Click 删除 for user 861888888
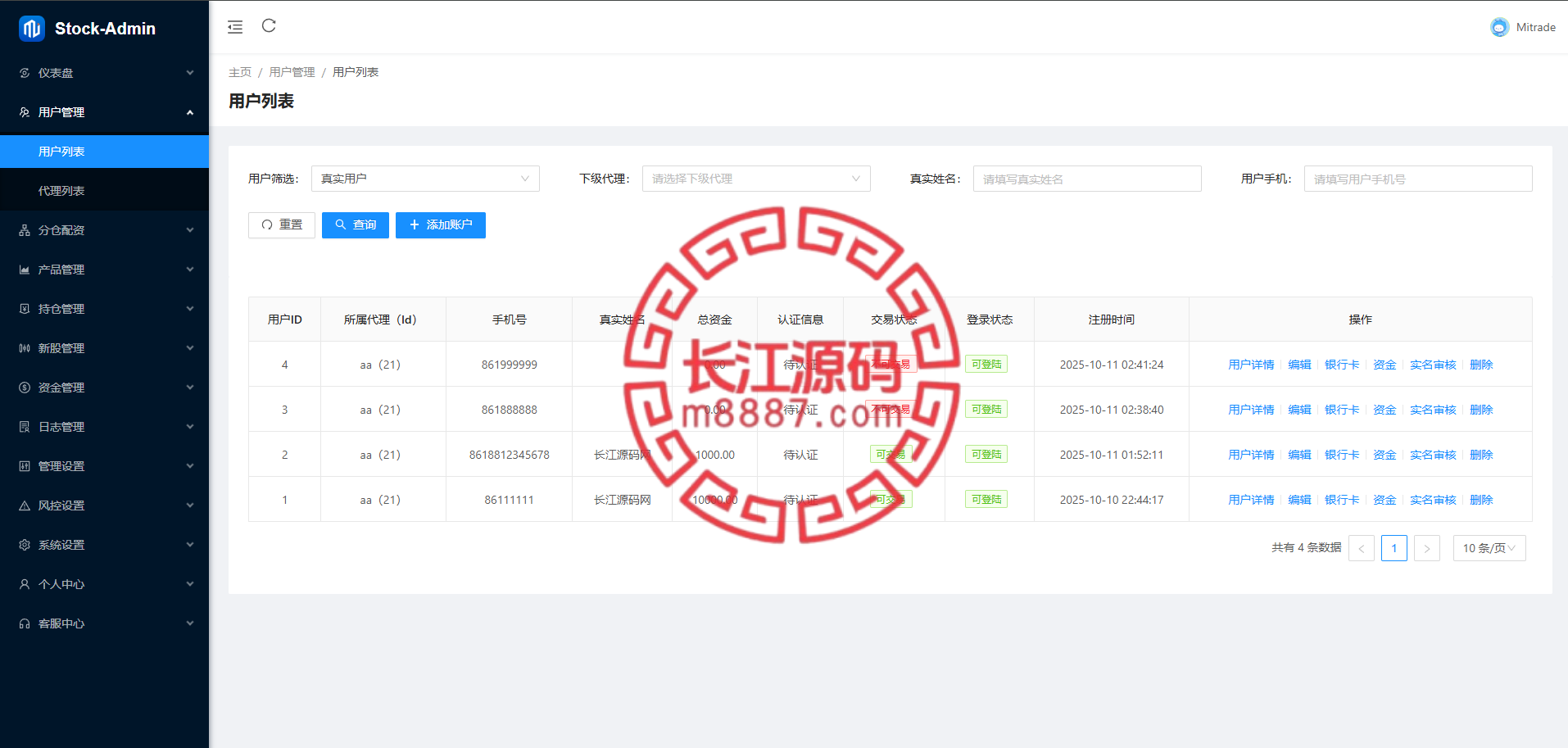This screenshot has height=748, width=1568. click(x=1481, y=410)
